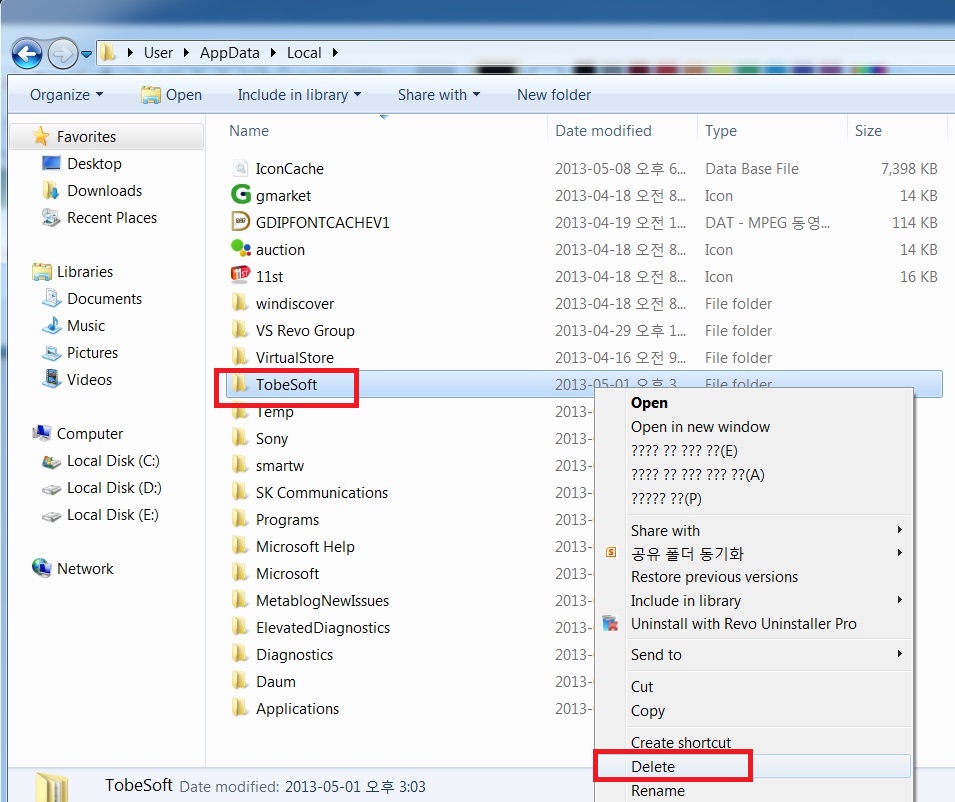Screen dimensions: 955x802
Task: Select the 11st red icon file
Action: [240, 277]
